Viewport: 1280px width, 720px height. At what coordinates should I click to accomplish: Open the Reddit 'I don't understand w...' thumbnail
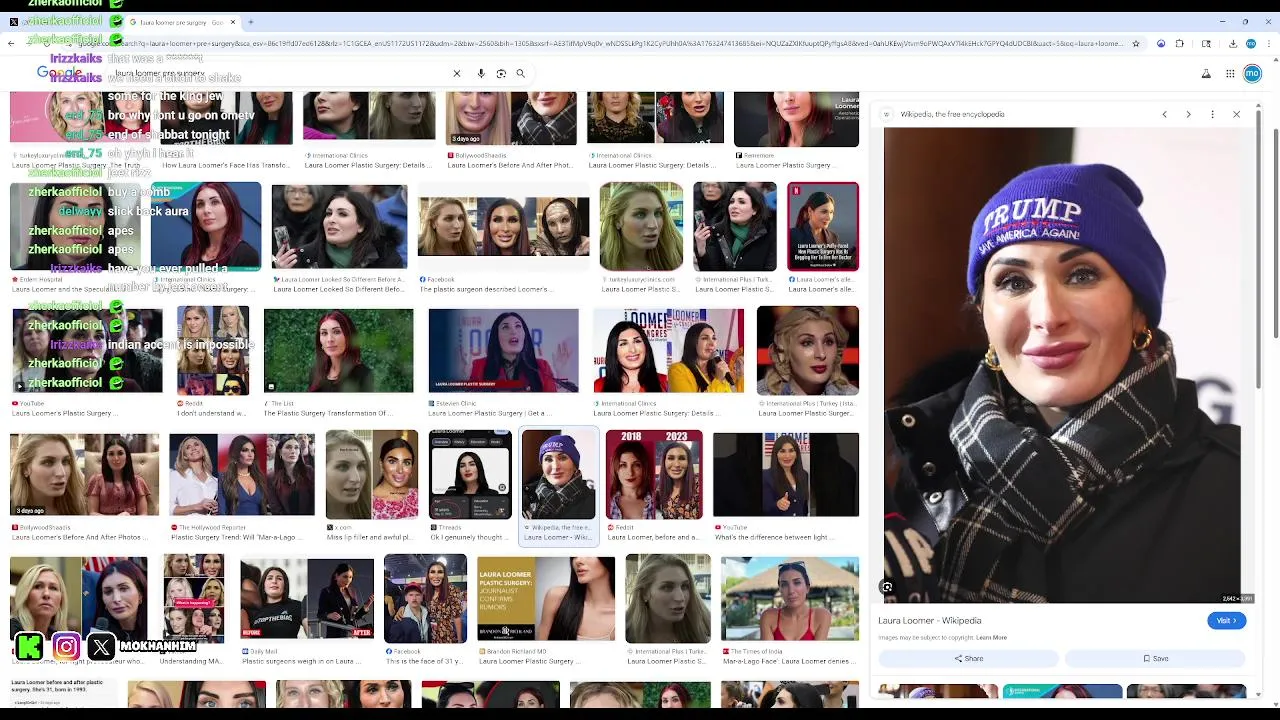[x=212, y=350]
